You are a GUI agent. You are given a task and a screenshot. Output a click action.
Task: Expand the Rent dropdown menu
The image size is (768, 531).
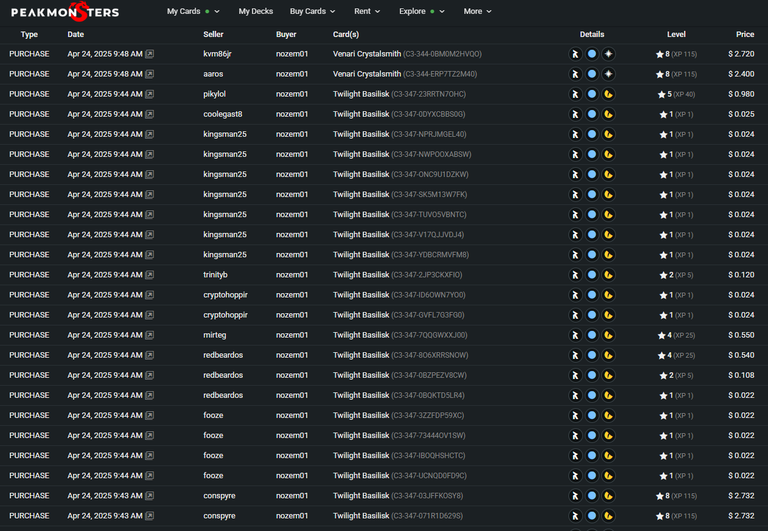(367, 11)
